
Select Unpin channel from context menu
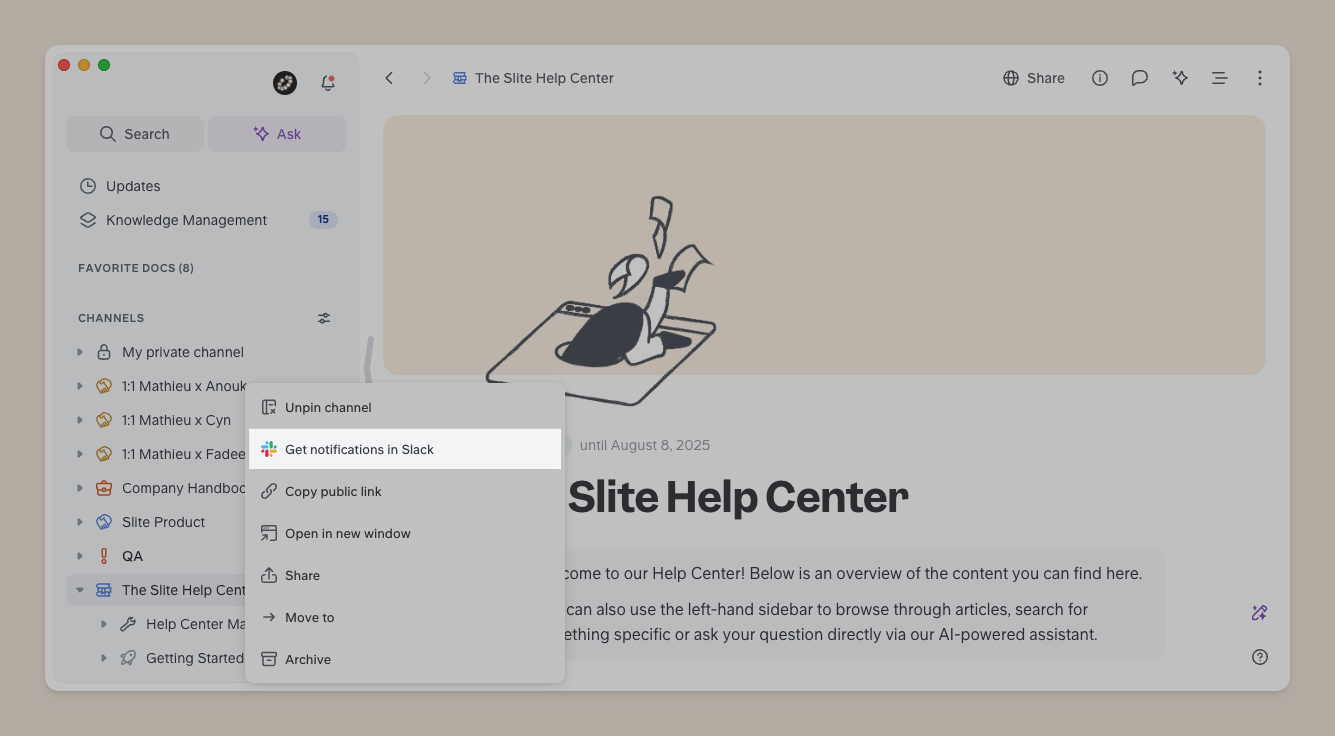[405, 407]
